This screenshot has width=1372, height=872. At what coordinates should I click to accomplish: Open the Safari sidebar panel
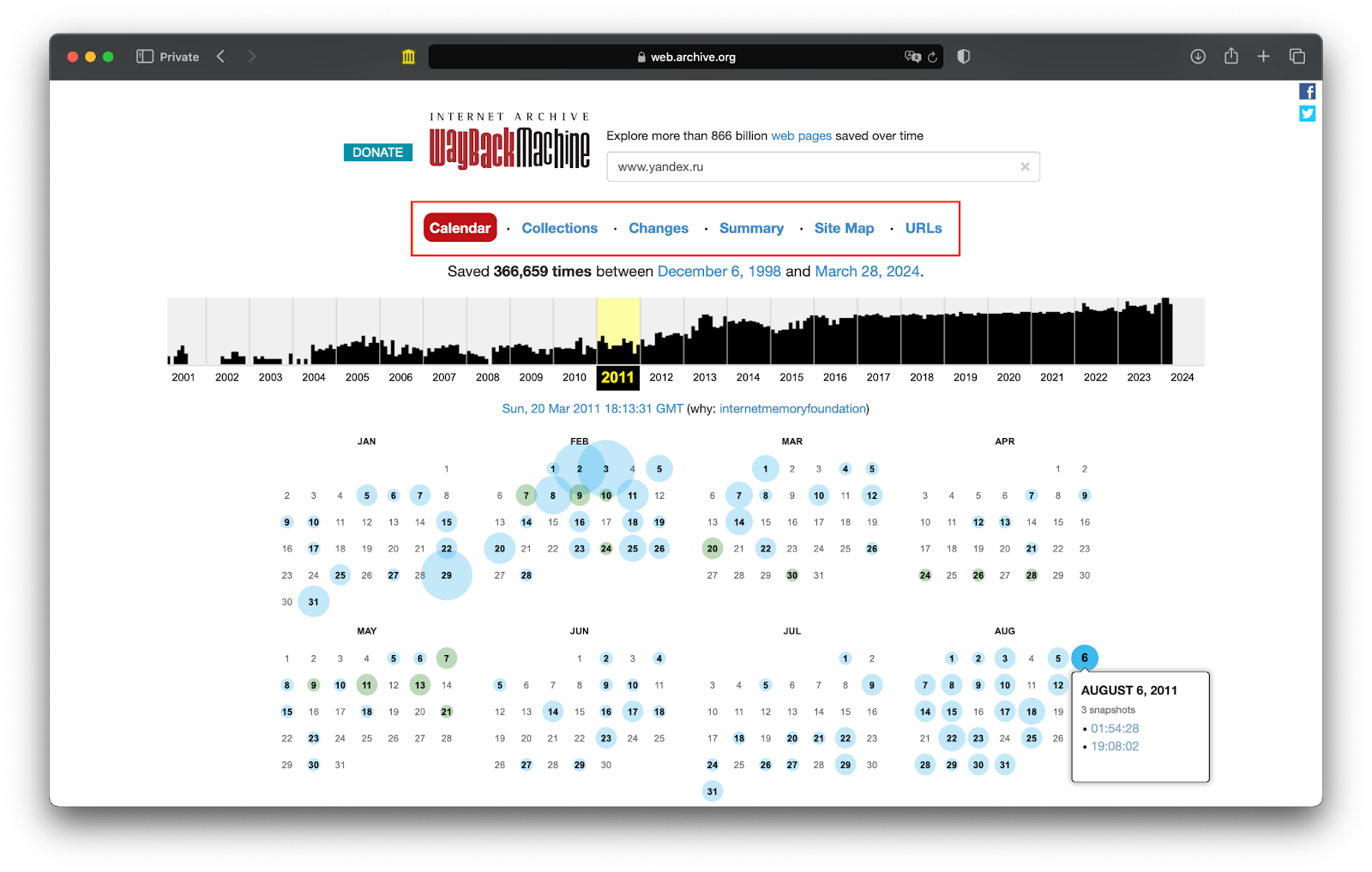(x=145, y=57)
